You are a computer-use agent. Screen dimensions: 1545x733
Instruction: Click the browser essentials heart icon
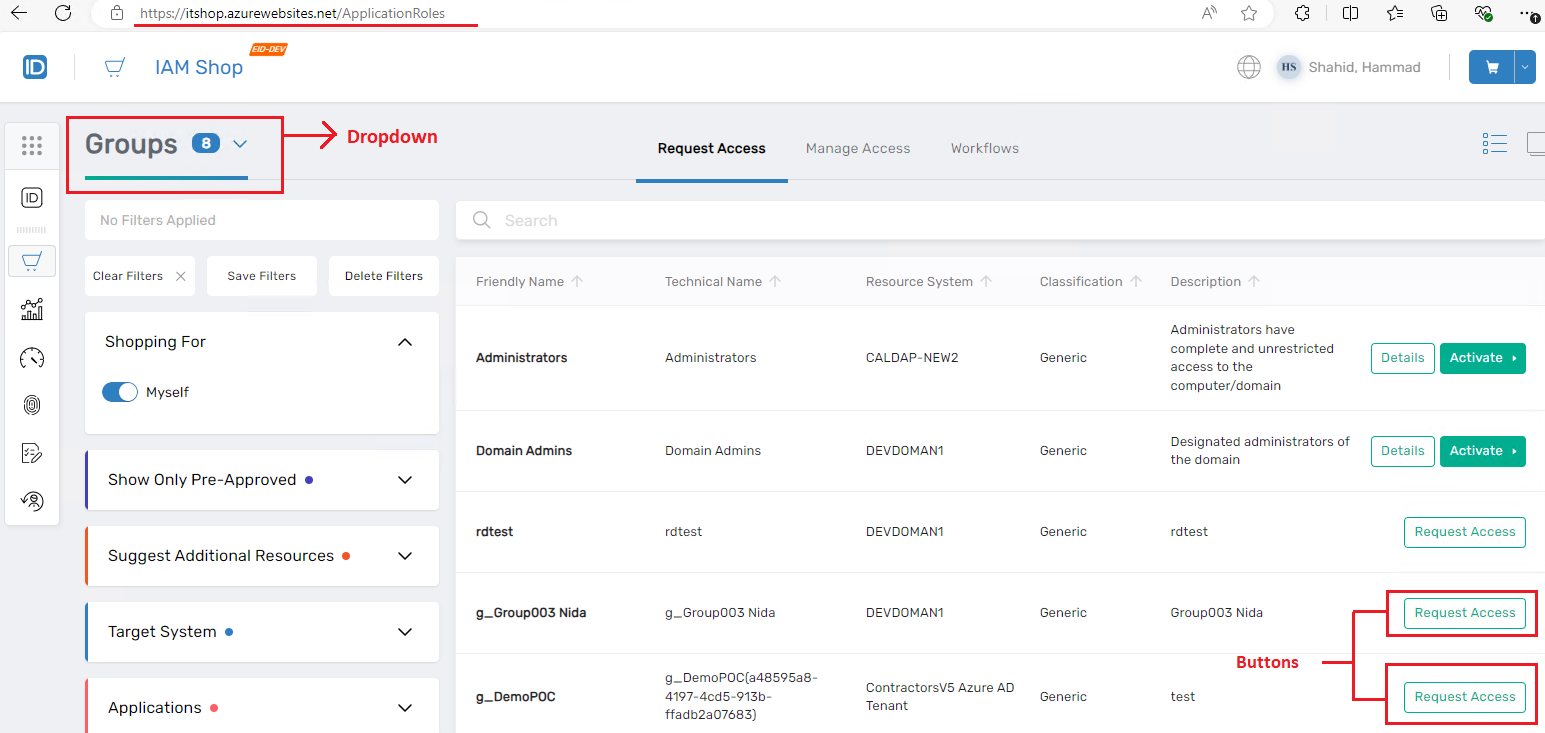point(1484,13)
